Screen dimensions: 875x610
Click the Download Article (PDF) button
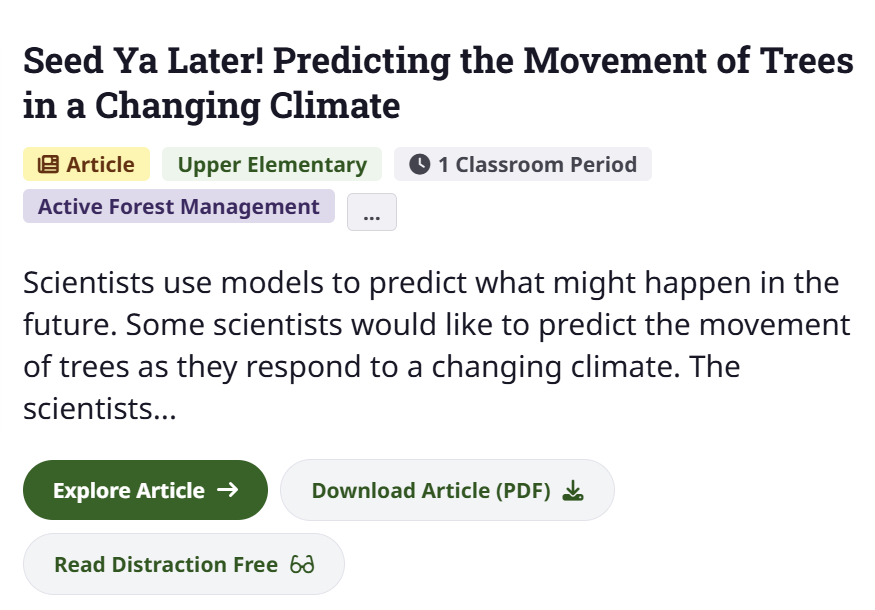pos(447,490)
